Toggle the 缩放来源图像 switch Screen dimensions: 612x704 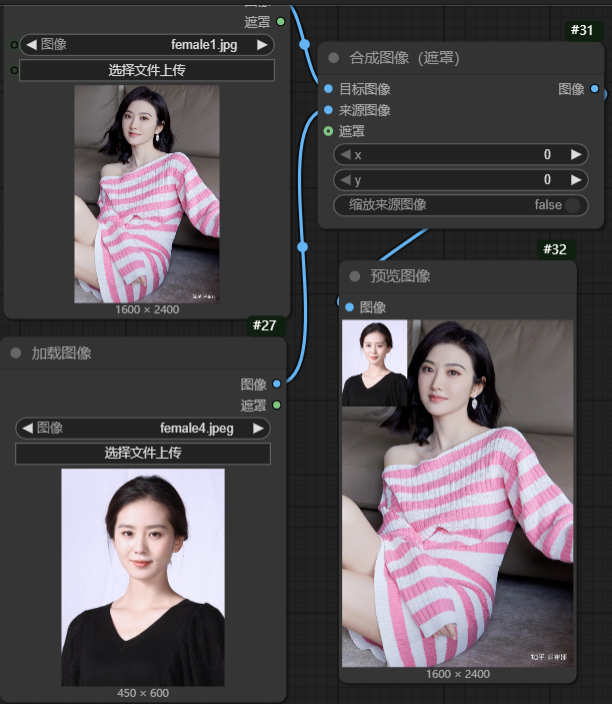(x=572, y=205)
